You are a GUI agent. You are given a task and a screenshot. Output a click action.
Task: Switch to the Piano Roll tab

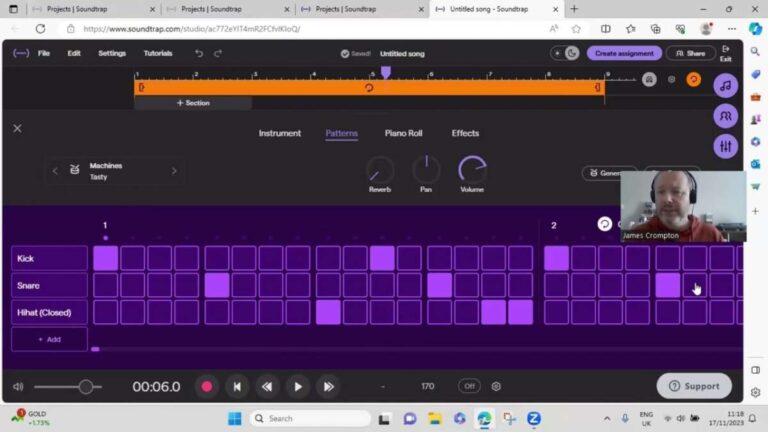click(403, 133)
